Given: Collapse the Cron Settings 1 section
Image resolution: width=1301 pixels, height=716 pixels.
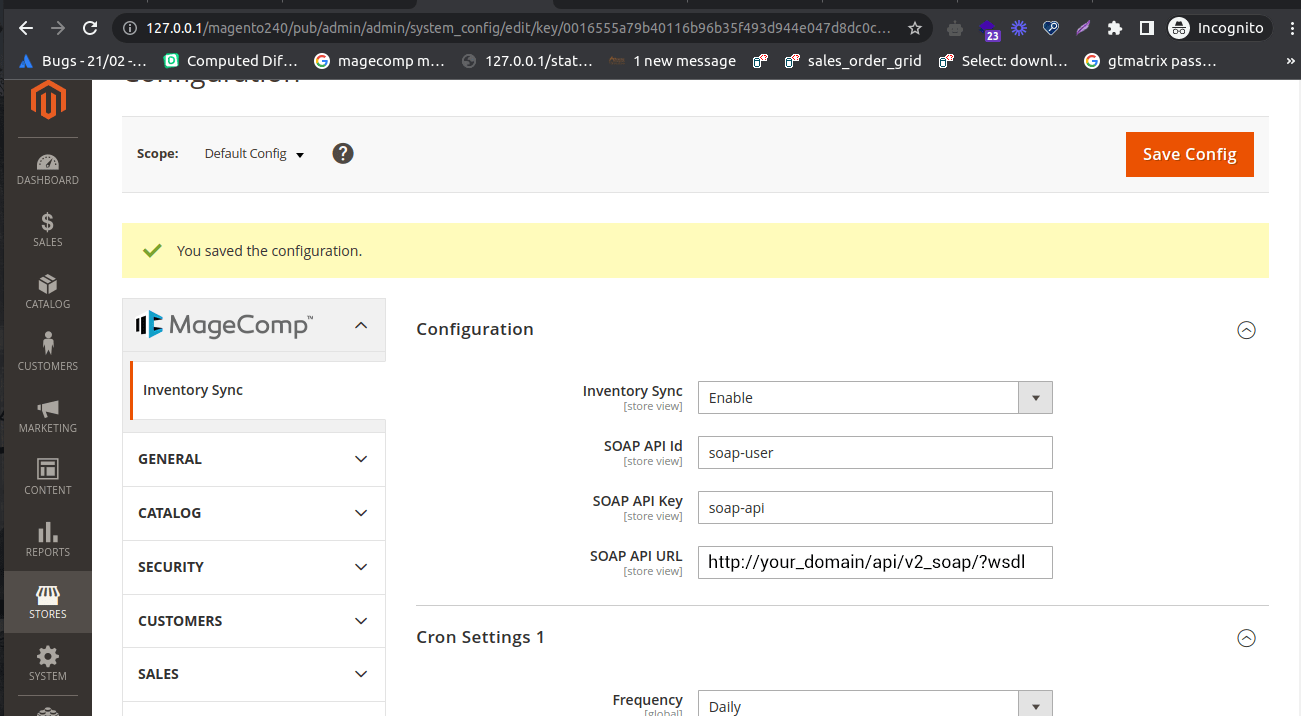Looking at the screenshot, I should pyautogui.click(x=1246, y=637).
